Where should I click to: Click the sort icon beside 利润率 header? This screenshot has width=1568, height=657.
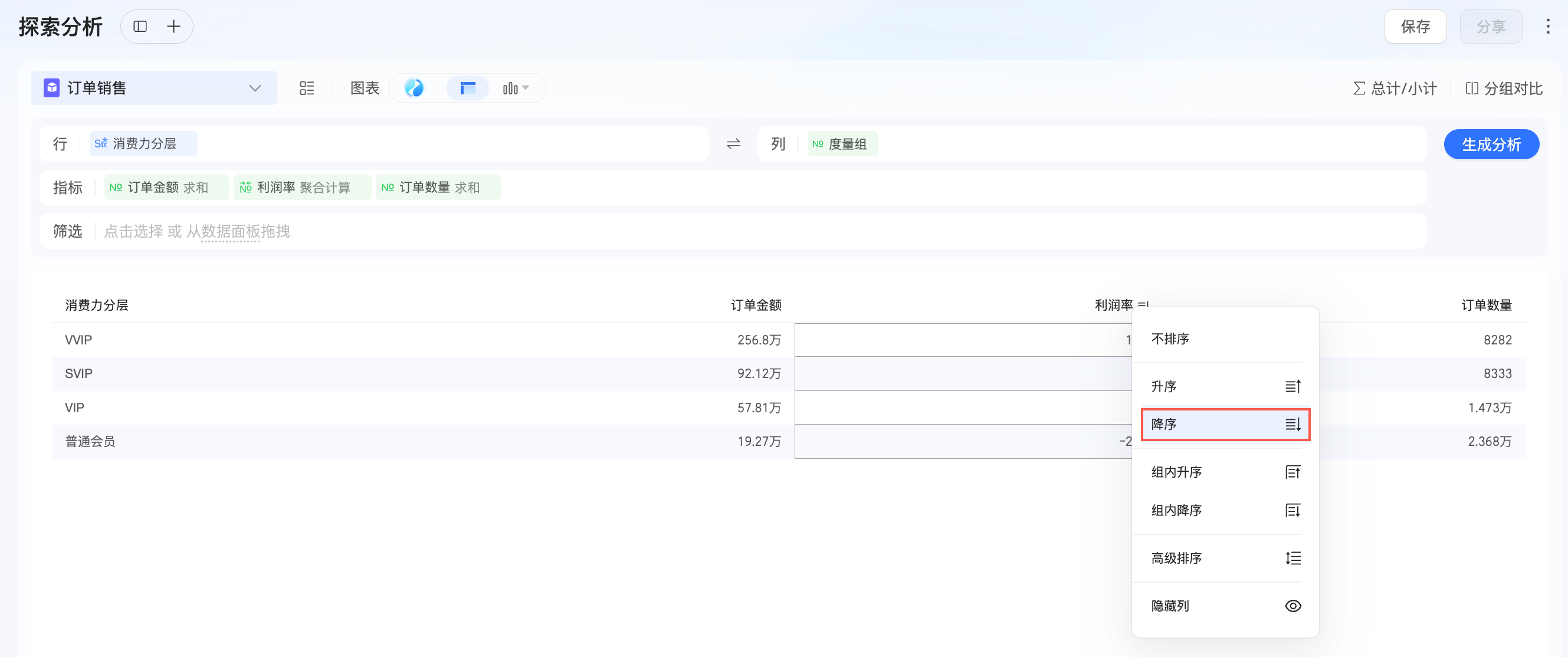(x=1143, y=304)
